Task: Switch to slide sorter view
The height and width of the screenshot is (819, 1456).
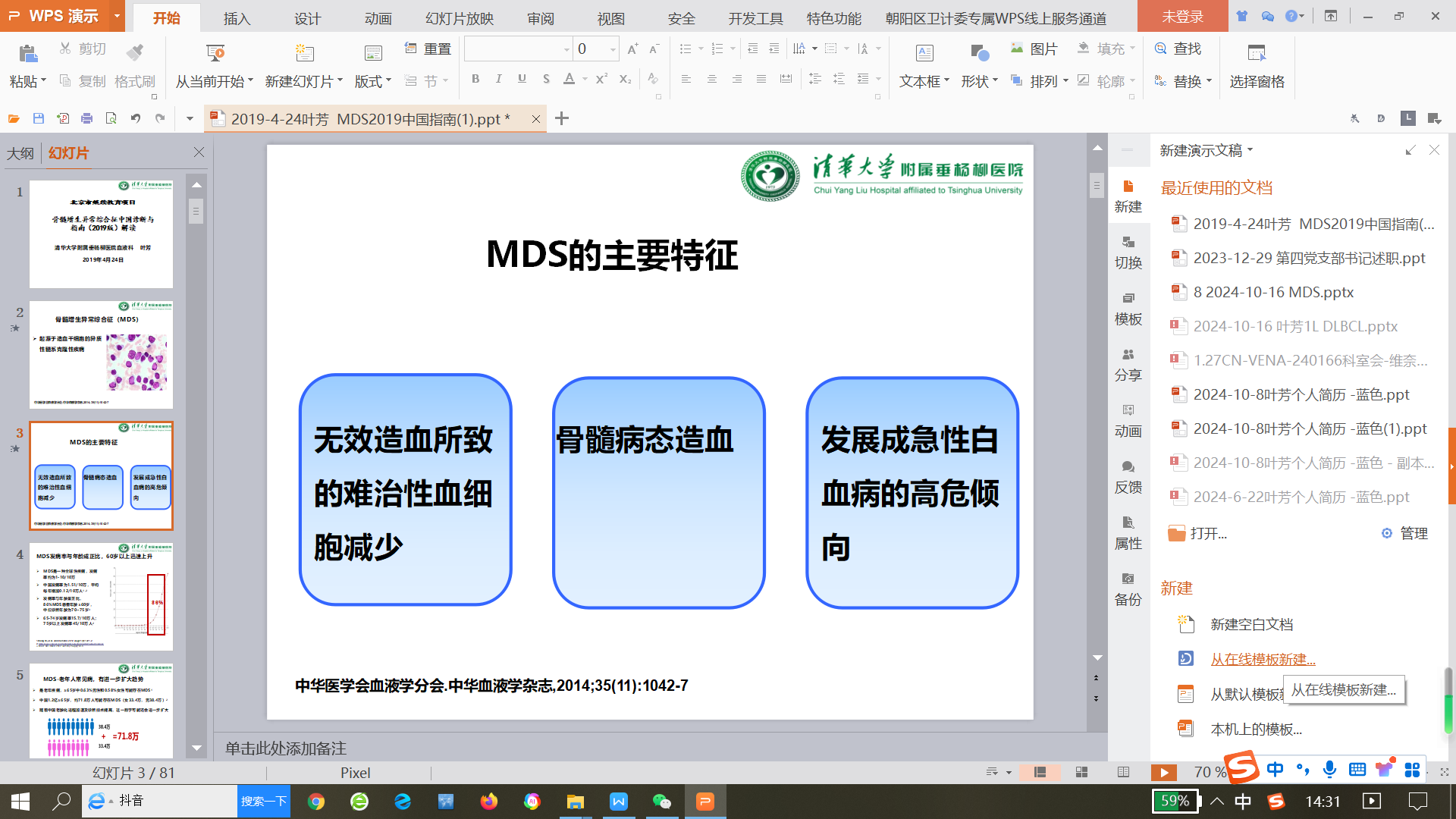Action: click(1081, 772)
